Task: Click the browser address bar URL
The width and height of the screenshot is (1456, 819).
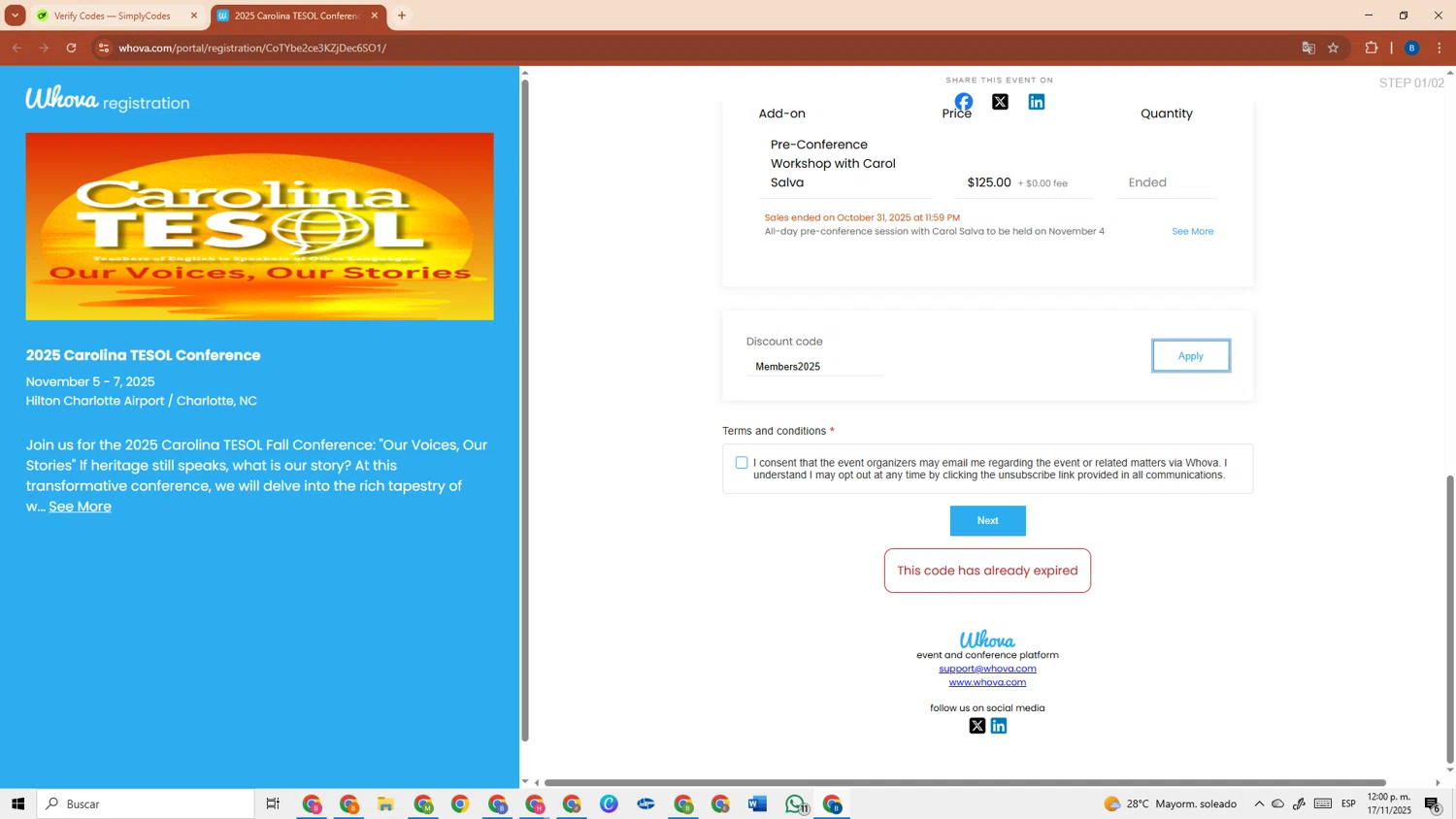Action: click(x=252, y=48)
